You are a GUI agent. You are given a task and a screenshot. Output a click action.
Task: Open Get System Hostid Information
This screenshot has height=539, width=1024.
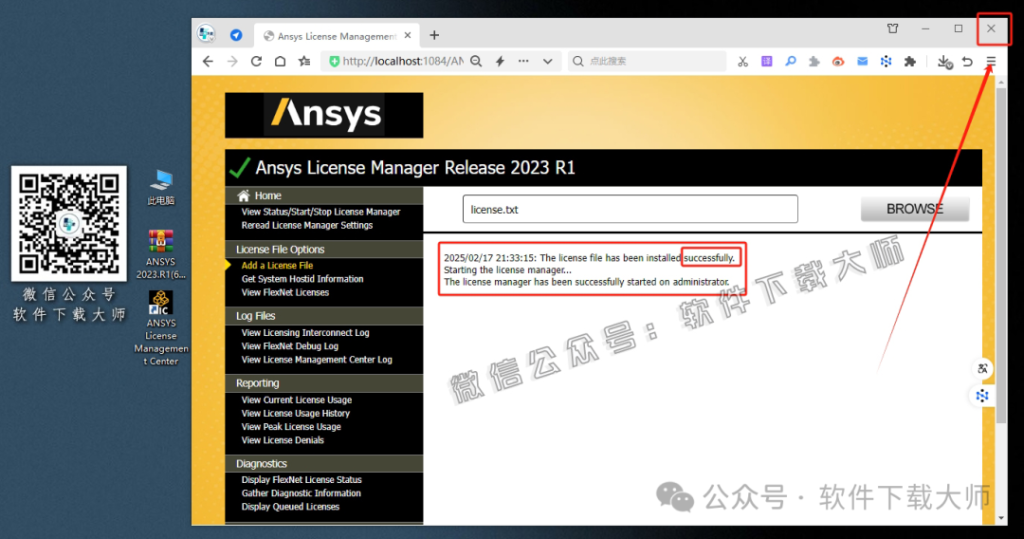[x=302, y=279]
